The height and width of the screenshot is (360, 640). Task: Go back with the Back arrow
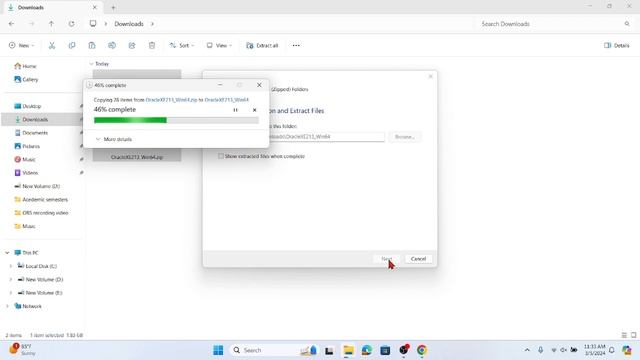tap(11, 24)
